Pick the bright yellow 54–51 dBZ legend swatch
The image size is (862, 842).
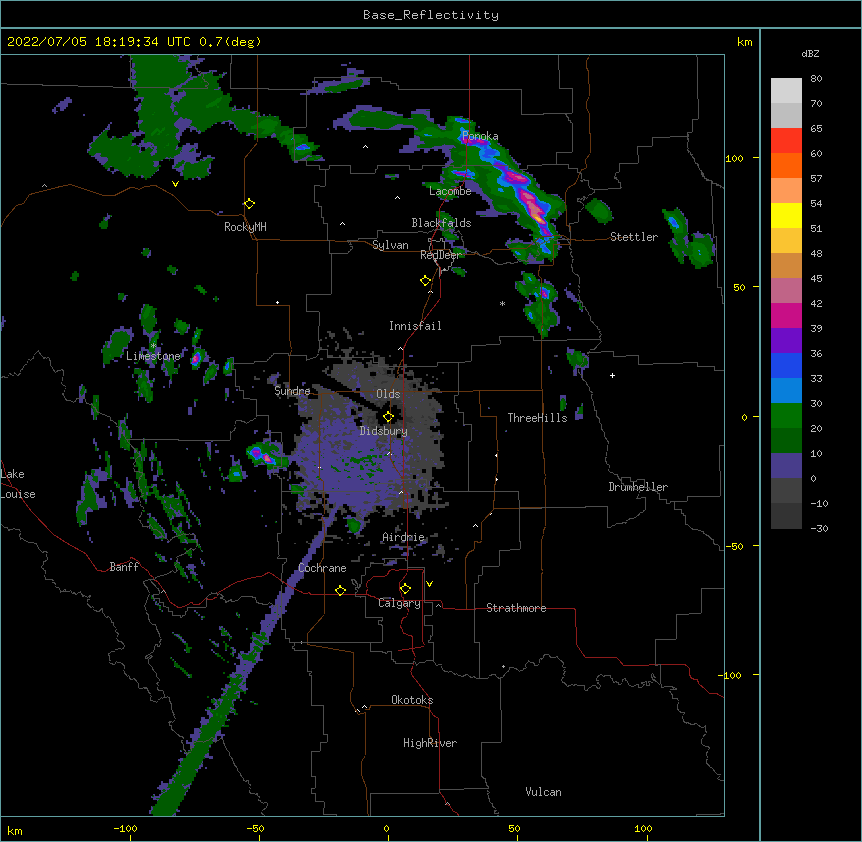click(x=786, y=215)
